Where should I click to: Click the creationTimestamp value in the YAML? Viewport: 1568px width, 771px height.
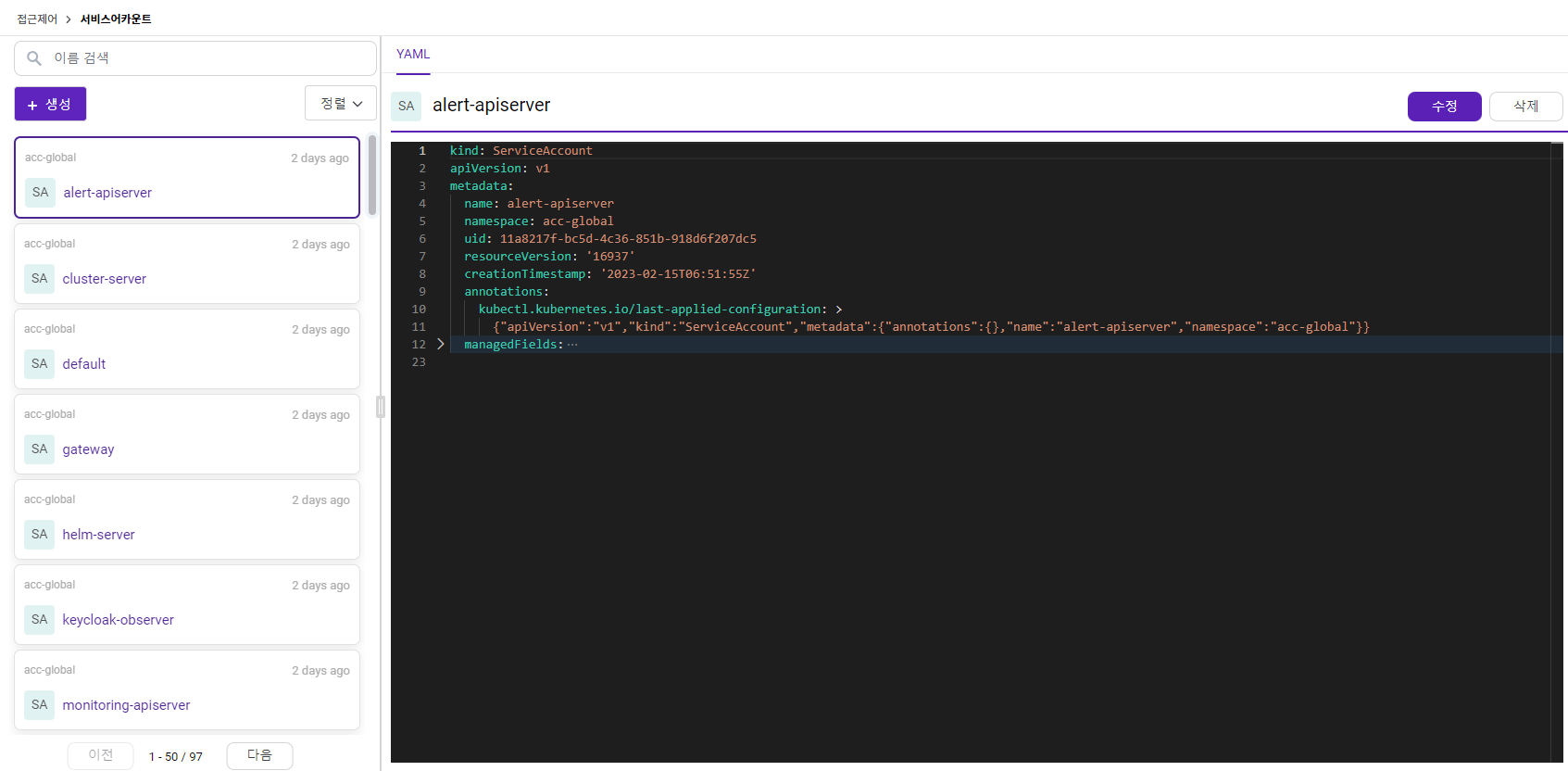point(678,273)
